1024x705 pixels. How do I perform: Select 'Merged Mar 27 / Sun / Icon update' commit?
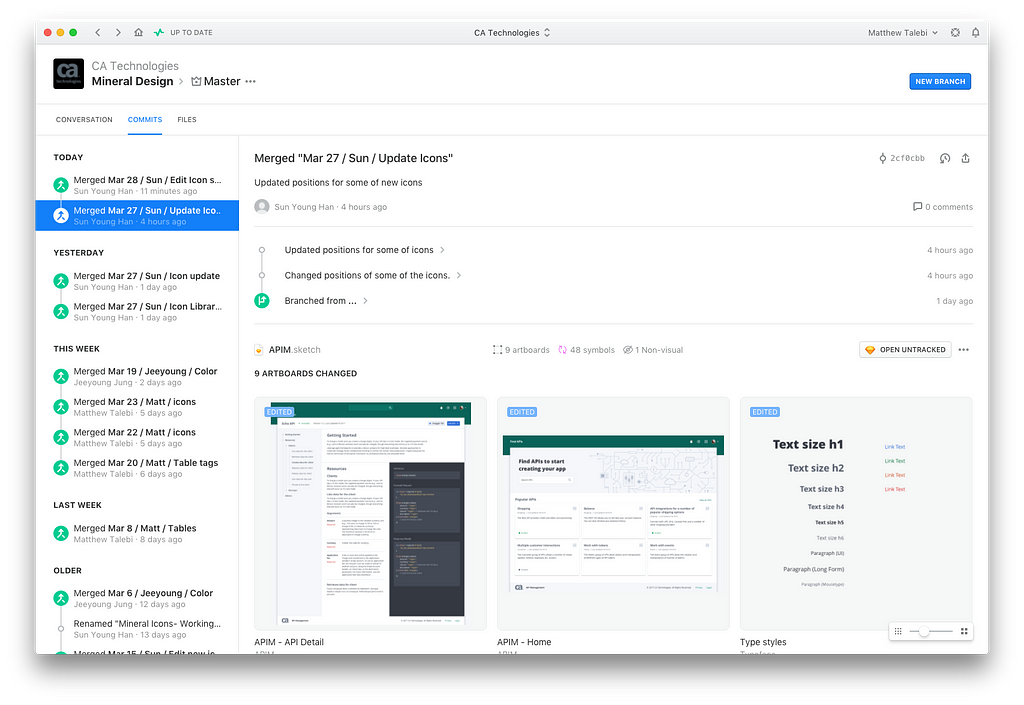[137, 281]
